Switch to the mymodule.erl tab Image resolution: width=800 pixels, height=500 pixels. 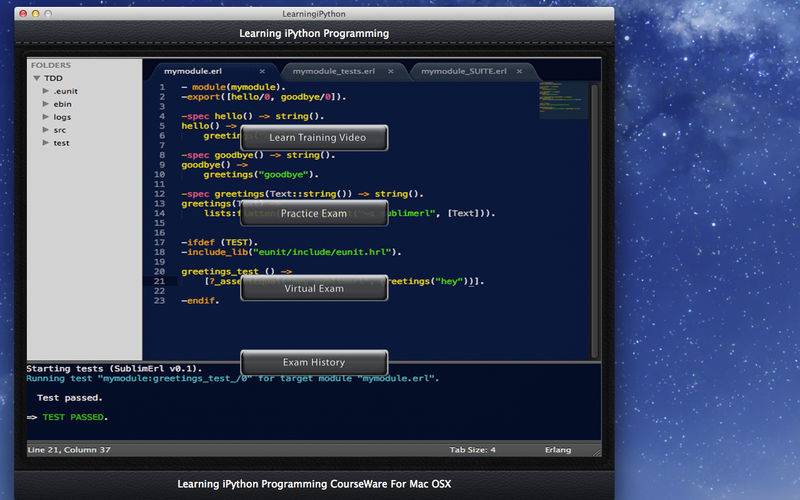click(x=193, y=71)
